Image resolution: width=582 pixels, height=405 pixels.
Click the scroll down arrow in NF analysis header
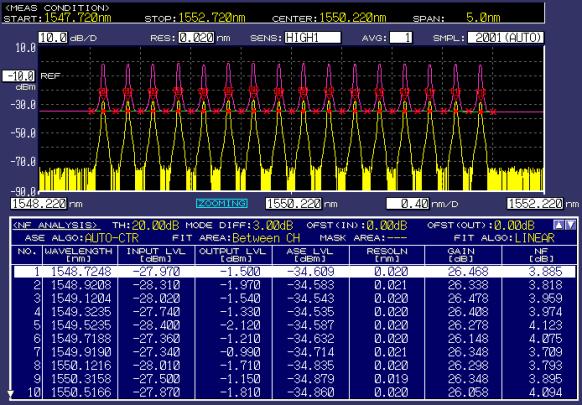tap(571, 224)
